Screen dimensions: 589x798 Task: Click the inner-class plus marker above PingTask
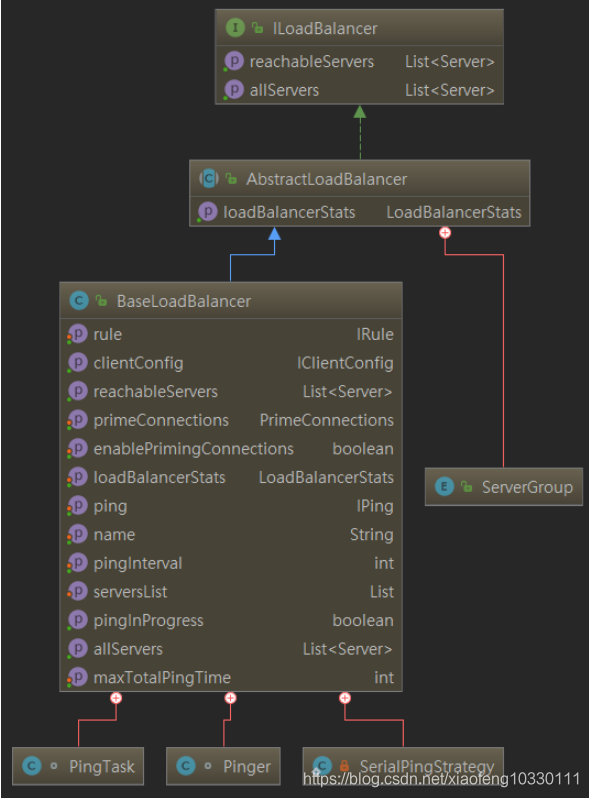point(116,698)
